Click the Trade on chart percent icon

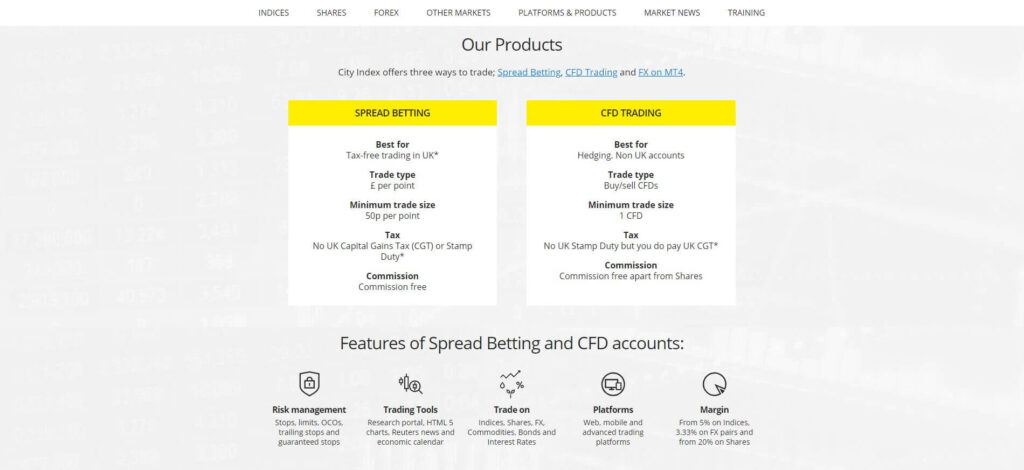(512, 383)
